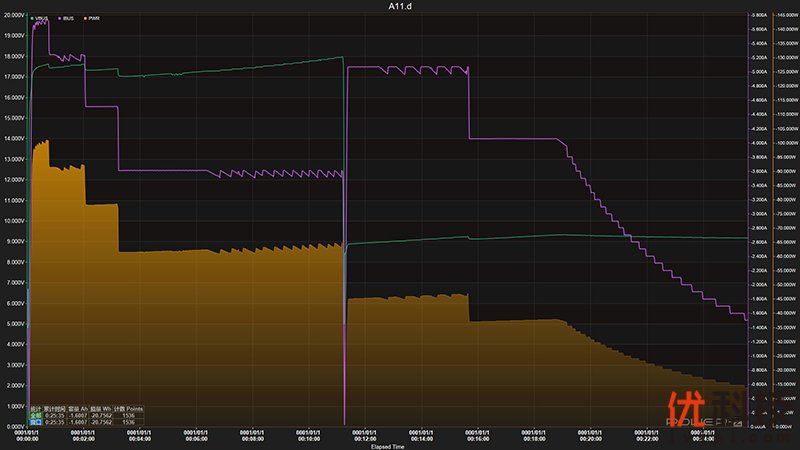Click the chart title A11.d

click(x=399, y=6)
